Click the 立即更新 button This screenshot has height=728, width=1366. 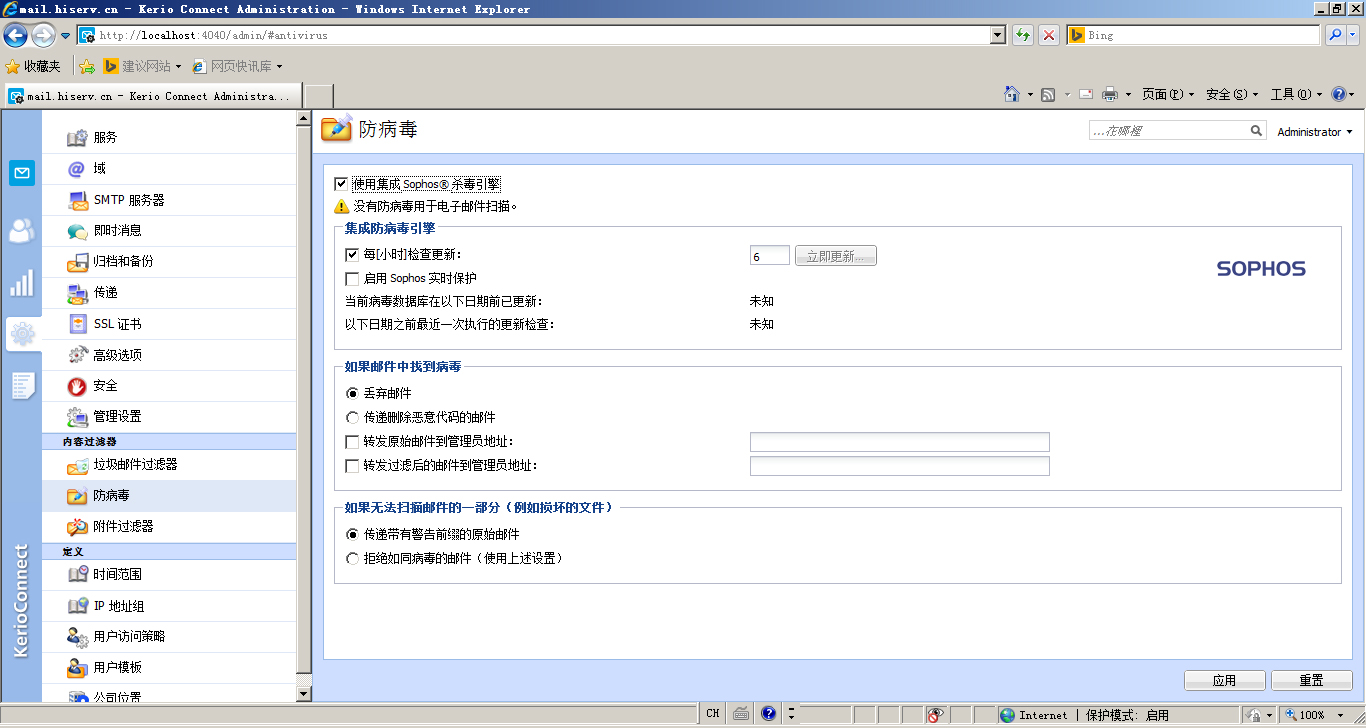pos(836,256)
